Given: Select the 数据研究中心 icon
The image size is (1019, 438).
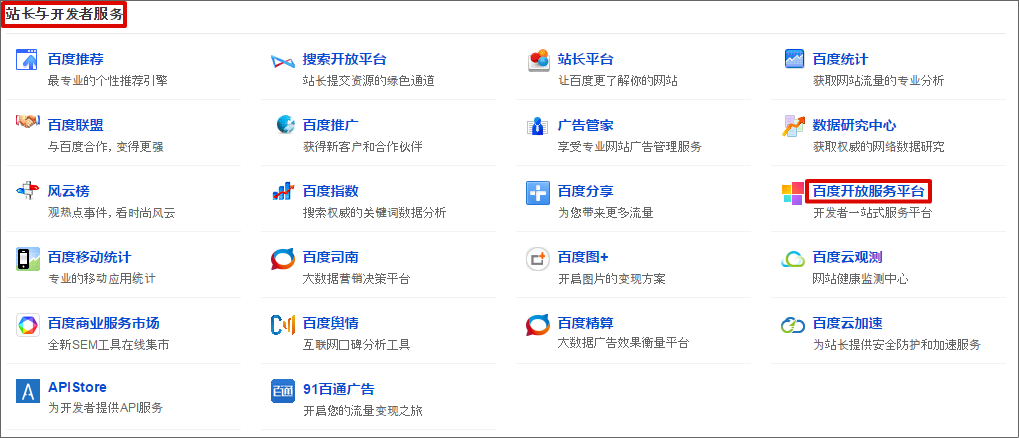Looking at the screenshot, I should 793,126.
